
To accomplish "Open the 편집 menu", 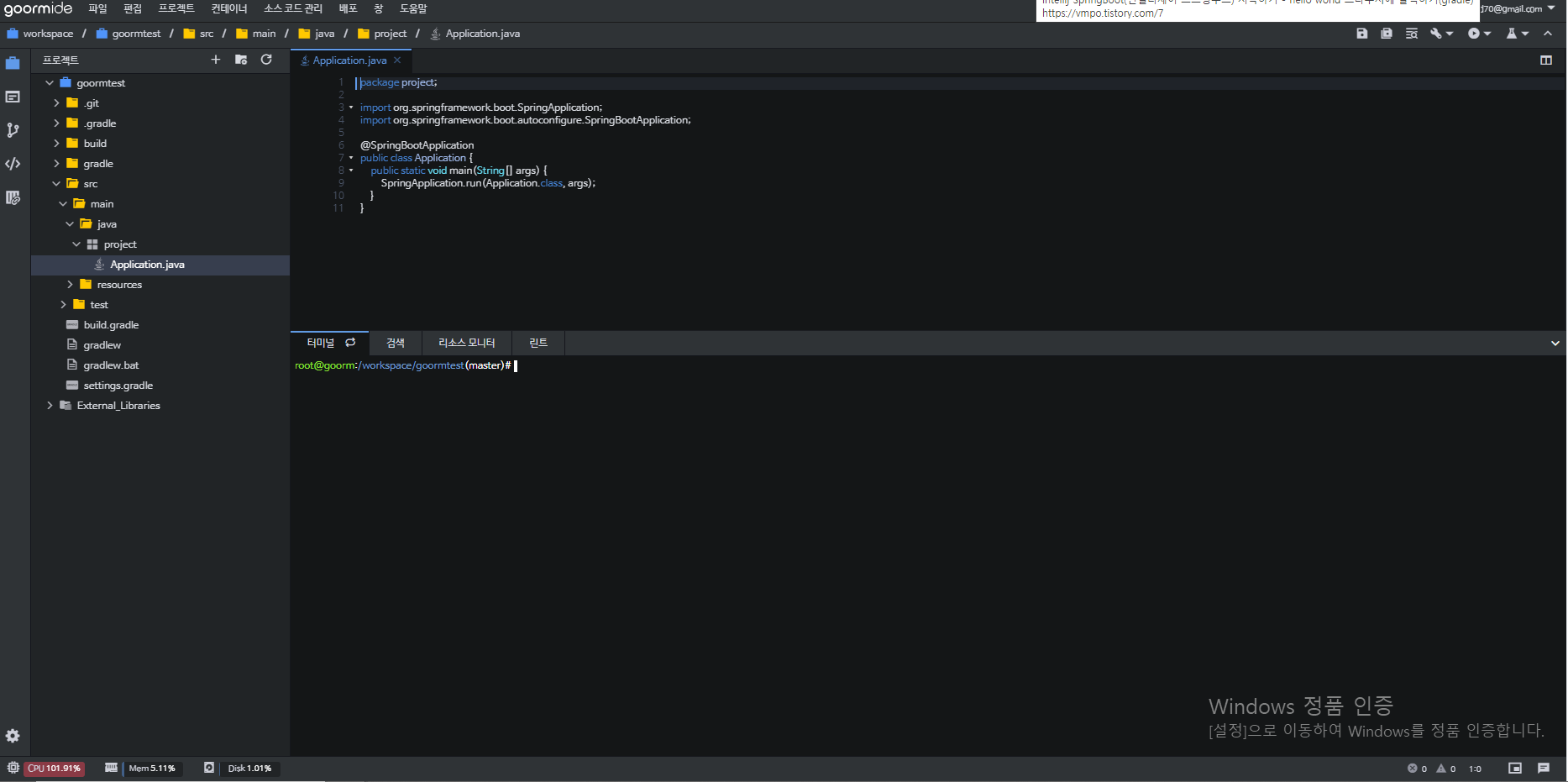I will click(x=133, y=8).
